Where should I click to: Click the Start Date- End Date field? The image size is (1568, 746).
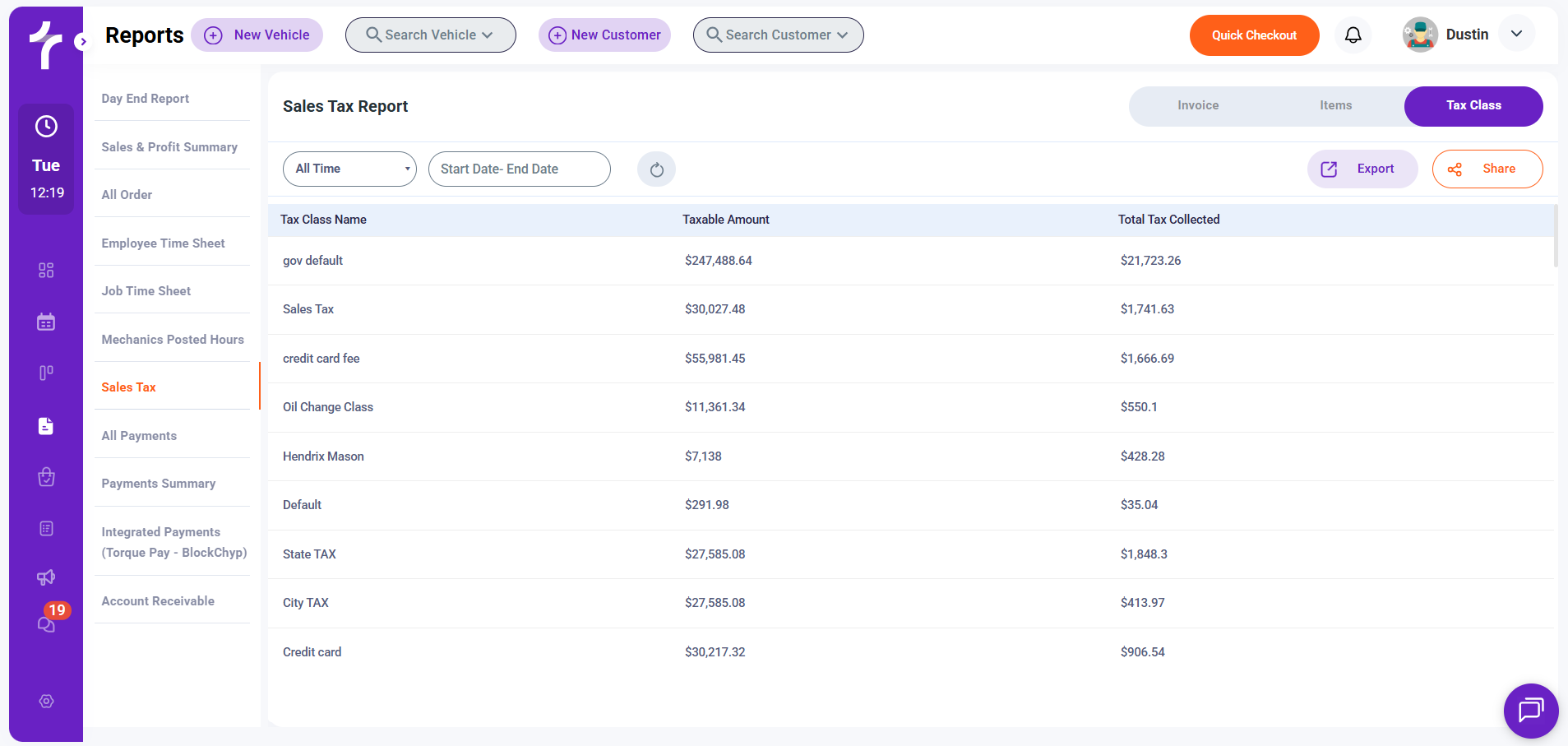coord(519,169)
